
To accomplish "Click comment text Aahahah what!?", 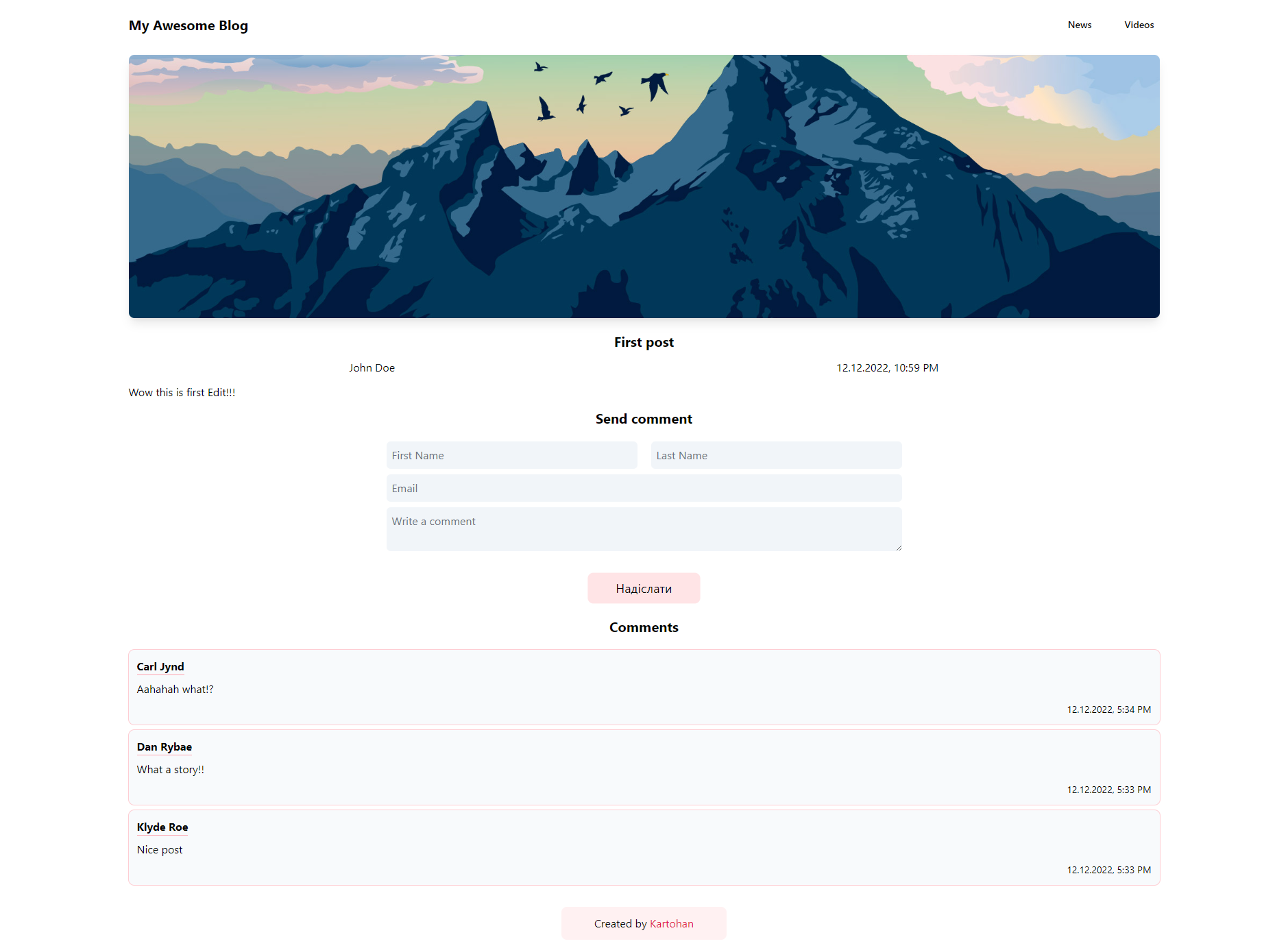I will [175, 690].
